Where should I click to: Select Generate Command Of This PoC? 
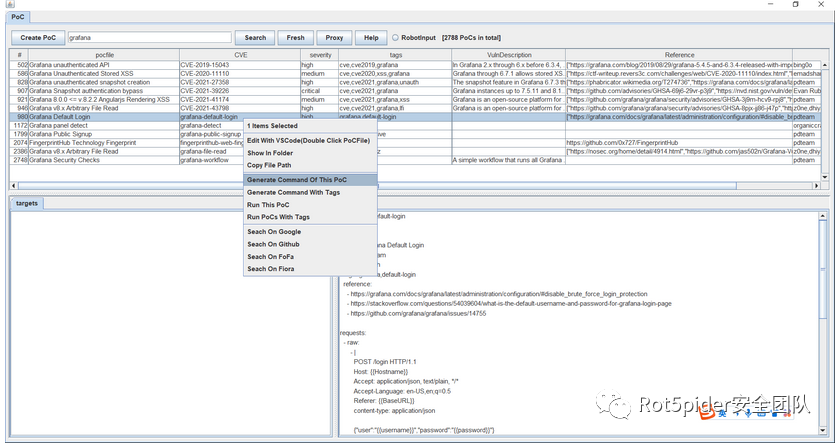tap(310, 180)
